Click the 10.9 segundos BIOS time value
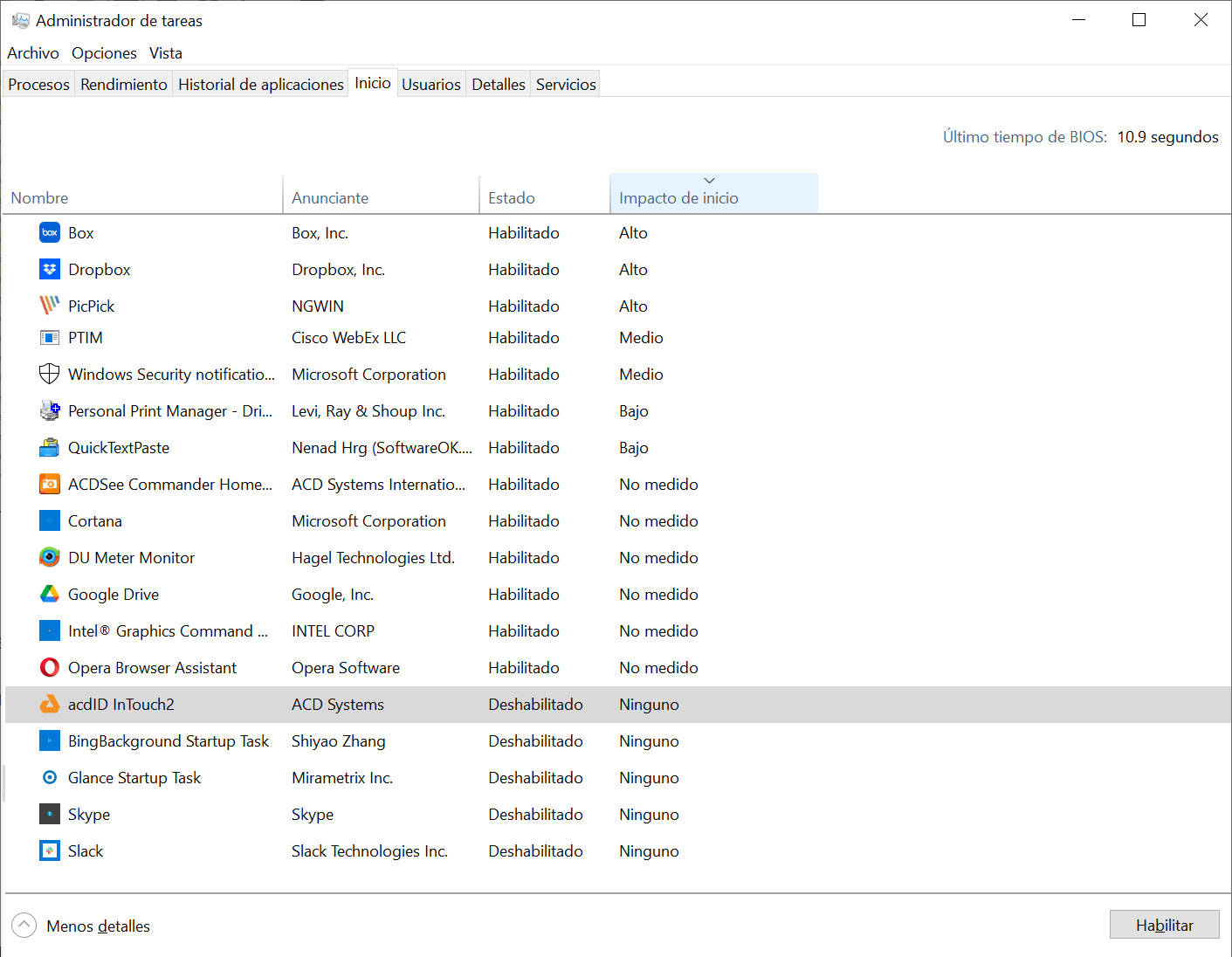1232x957 pixels. [1167, 137]
